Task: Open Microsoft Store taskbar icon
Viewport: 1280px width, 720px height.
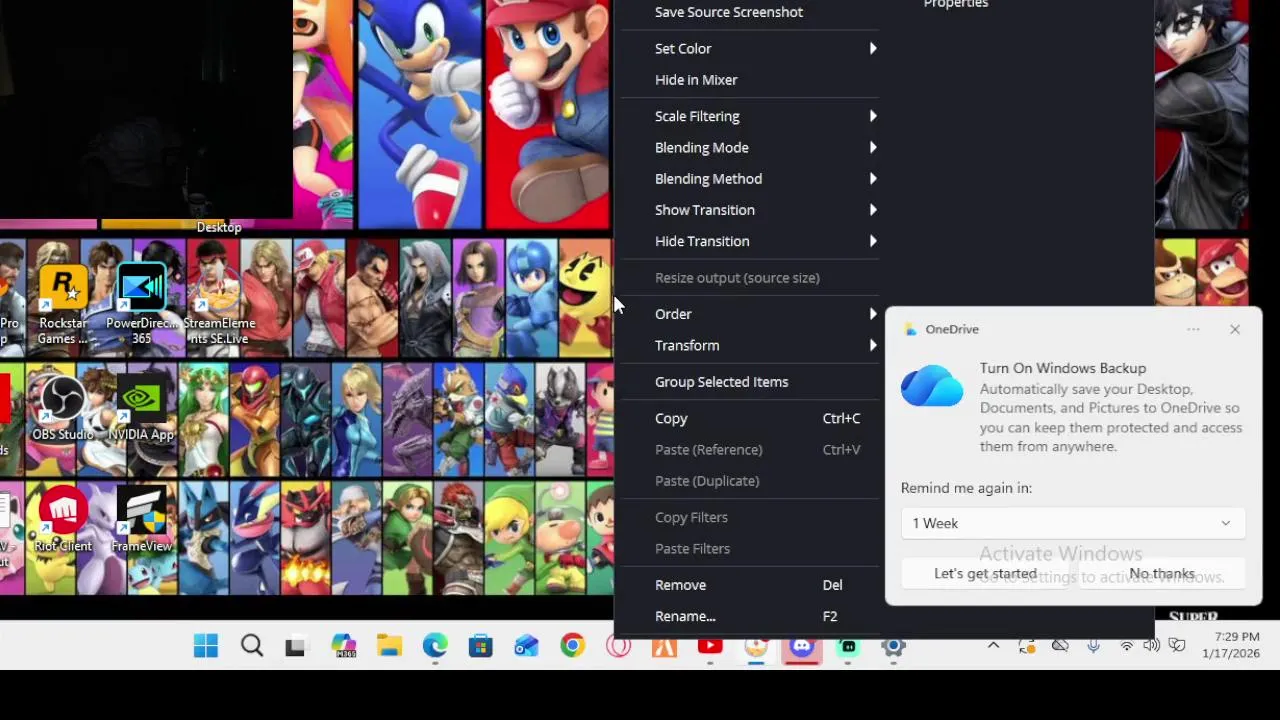Action: (x=481, y=647)
